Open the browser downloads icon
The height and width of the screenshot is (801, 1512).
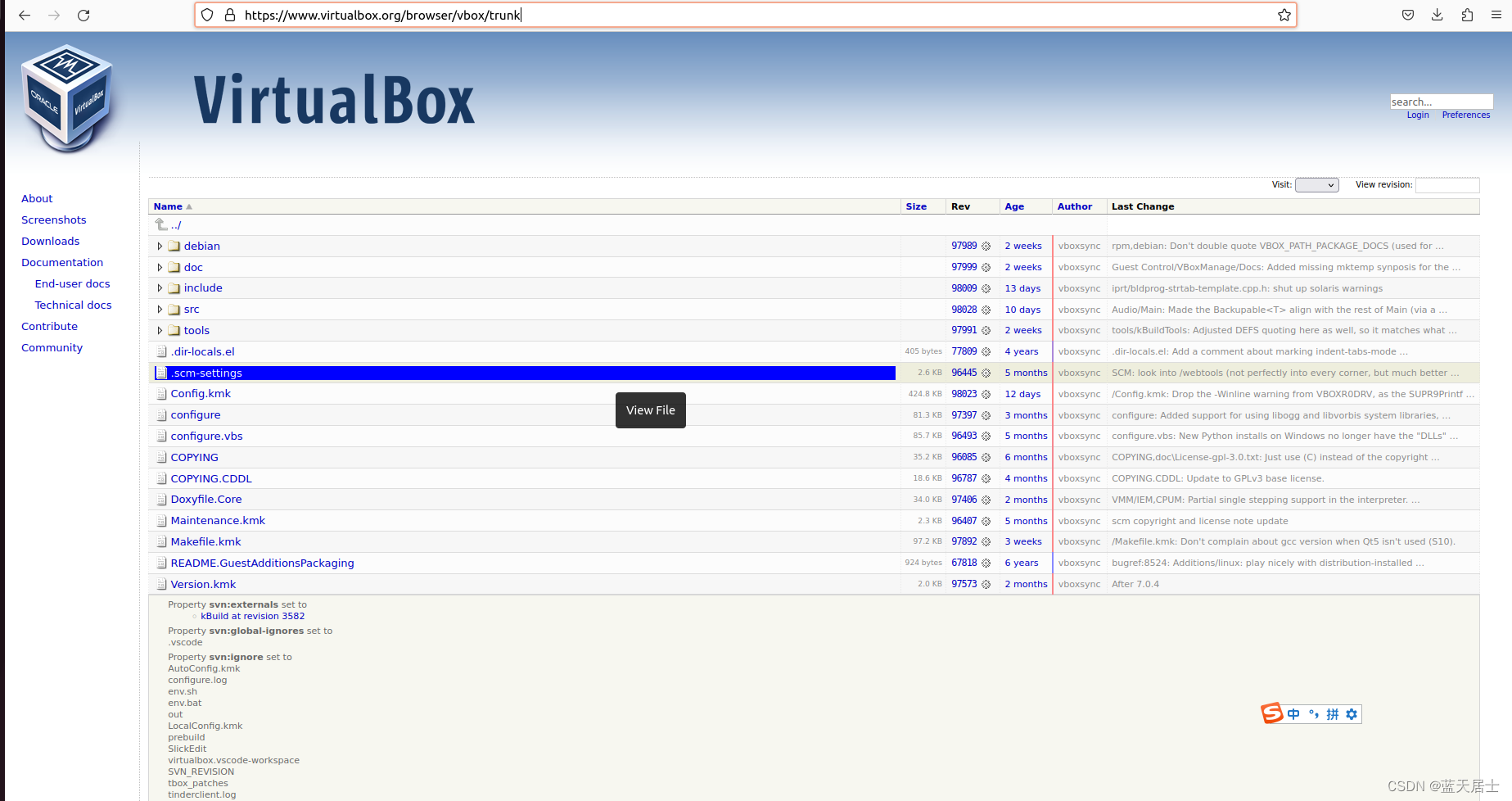point(1438,15)
